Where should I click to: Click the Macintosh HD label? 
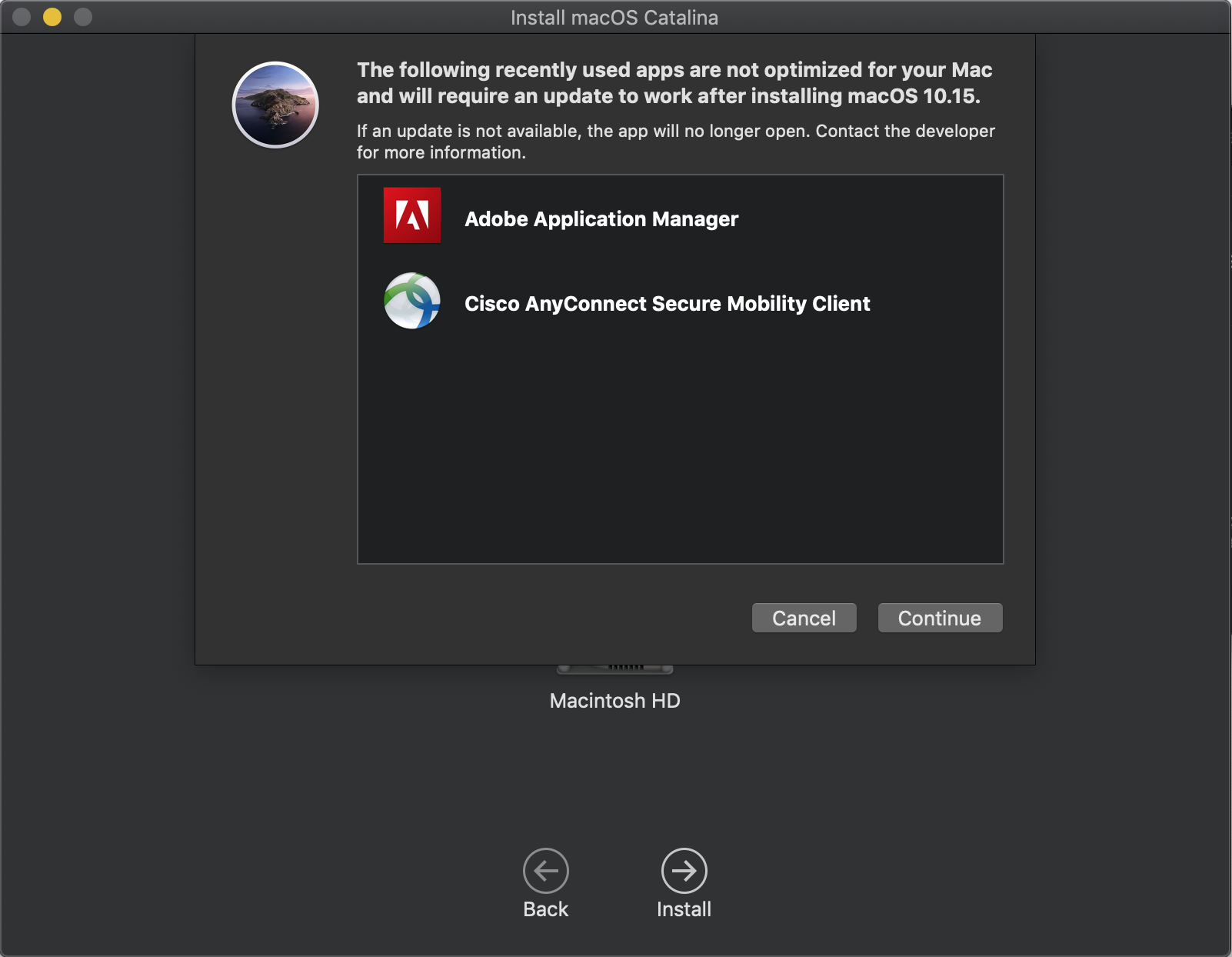coord(615,701)
